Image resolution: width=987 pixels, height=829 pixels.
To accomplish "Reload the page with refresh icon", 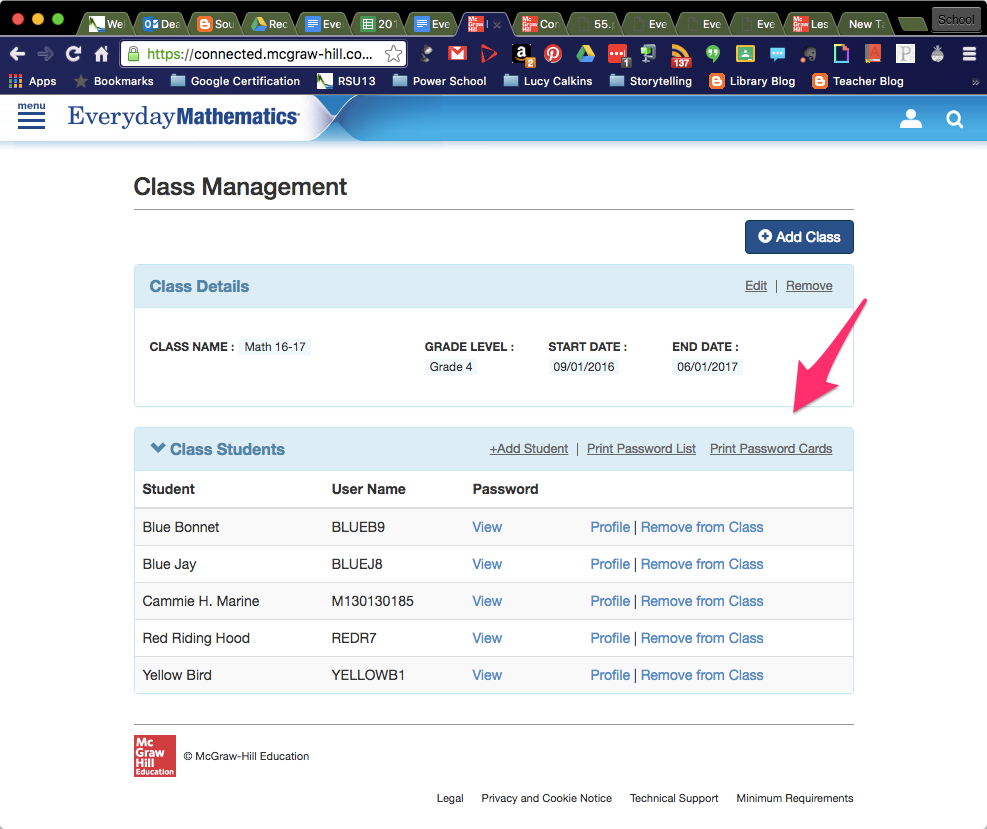I will [x=73, y=54].
